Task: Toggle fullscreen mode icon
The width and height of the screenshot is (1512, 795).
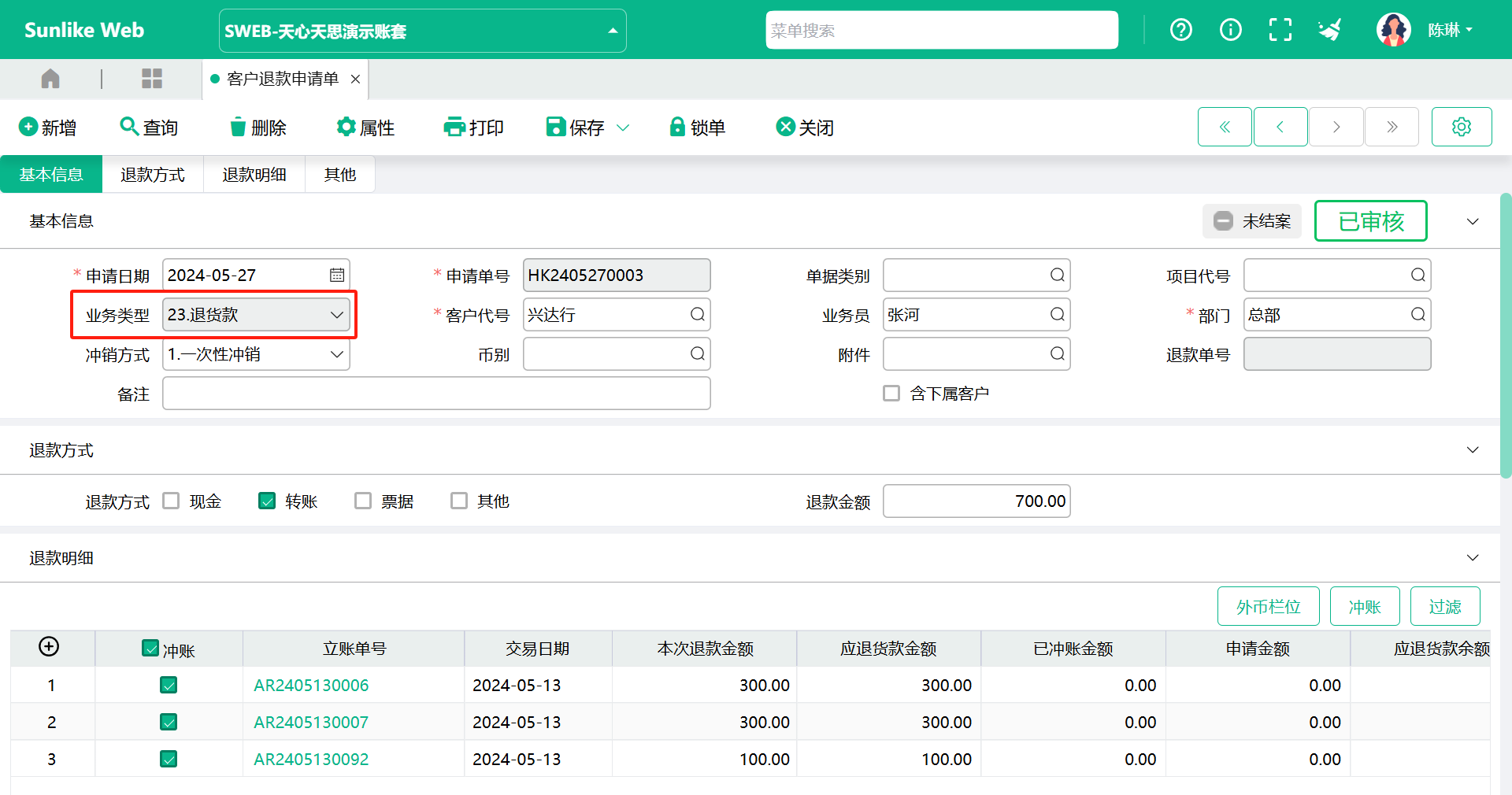Action: 1280,30
